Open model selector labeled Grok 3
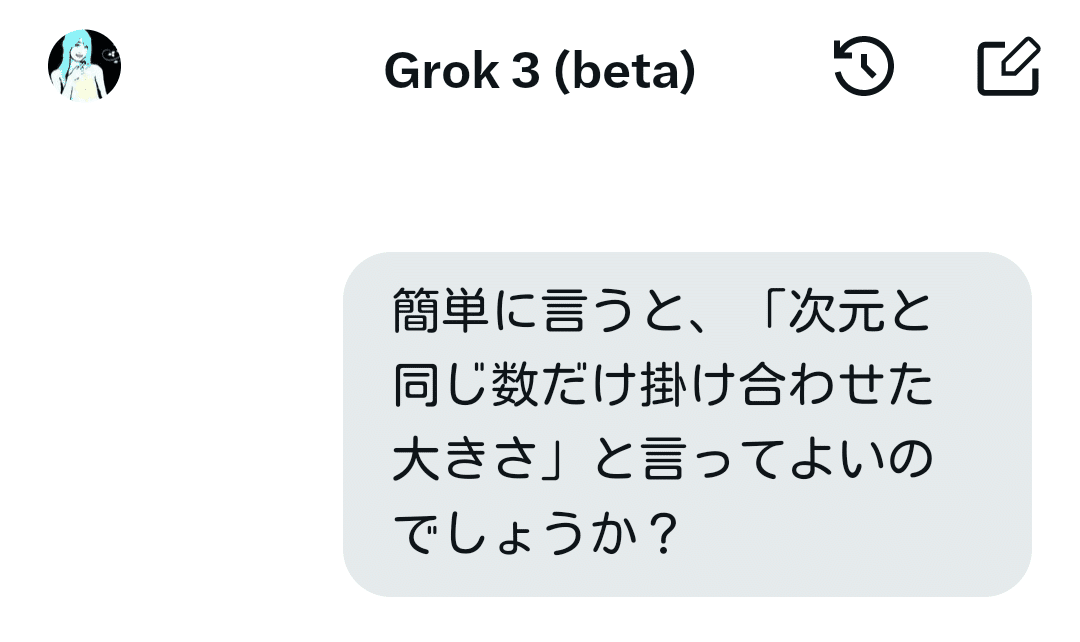Viewport: 1080px width, 642px height. pyautogui.click(x=539, y=71)
